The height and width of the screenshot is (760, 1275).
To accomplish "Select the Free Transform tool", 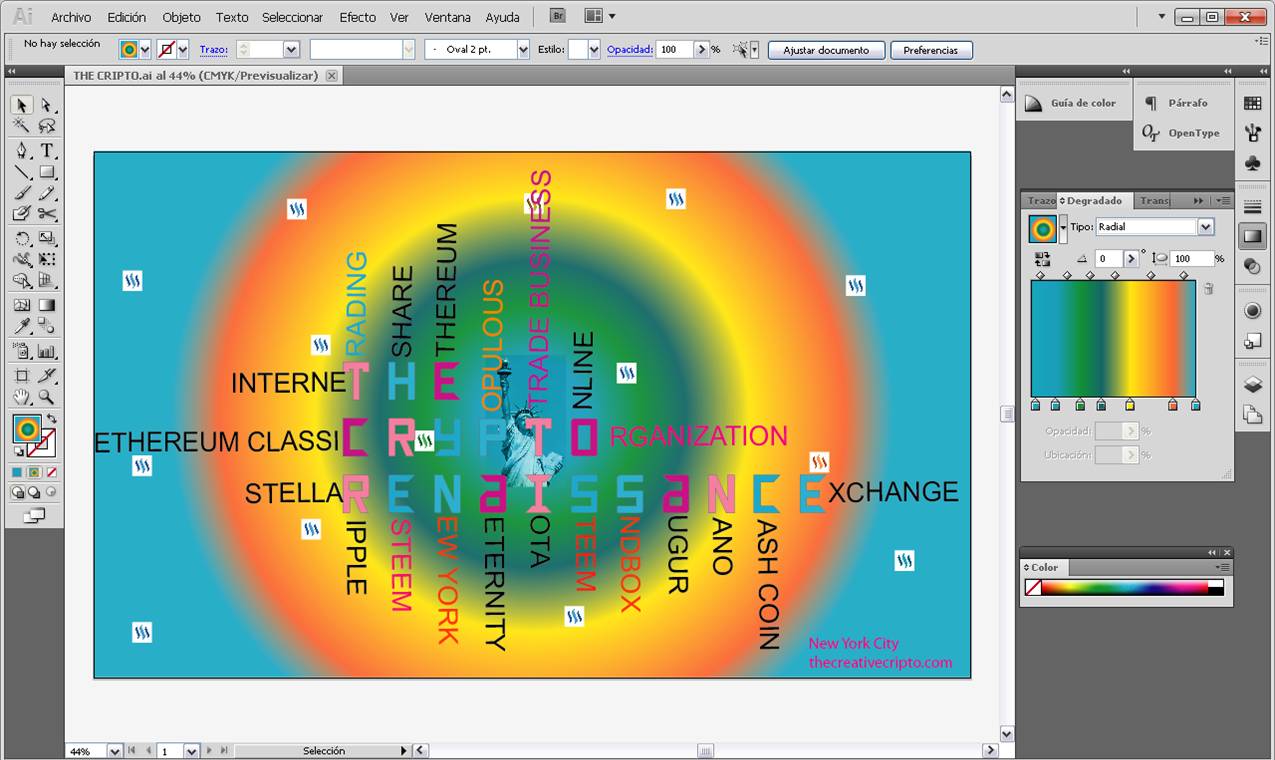I will (x=46, y=260).
